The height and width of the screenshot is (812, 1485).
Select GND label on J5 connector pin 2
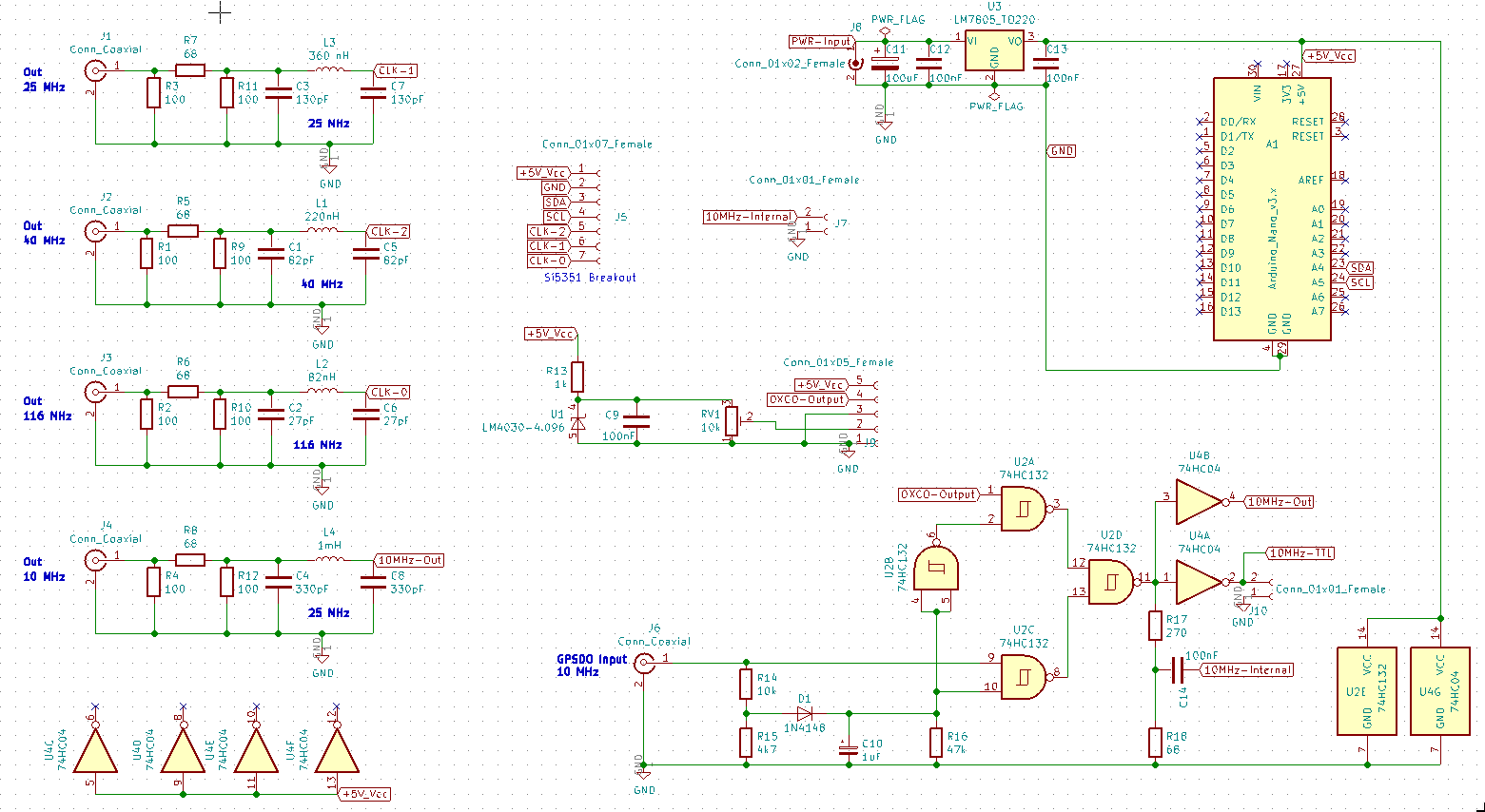(556, 187)
